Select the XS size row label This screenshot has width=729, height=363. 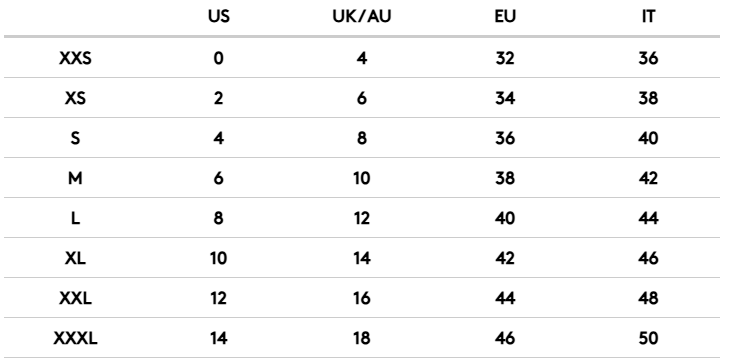[75, 99]
